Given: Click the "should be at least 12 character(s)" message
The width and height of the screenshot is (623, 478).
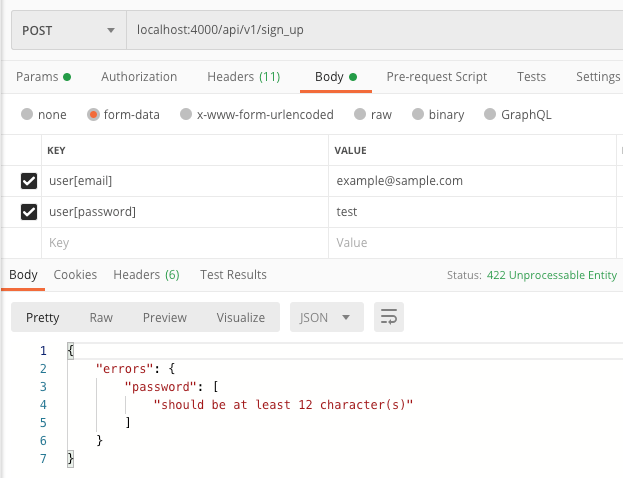Looking at the screenshot, I should click(x=283, y=404).
